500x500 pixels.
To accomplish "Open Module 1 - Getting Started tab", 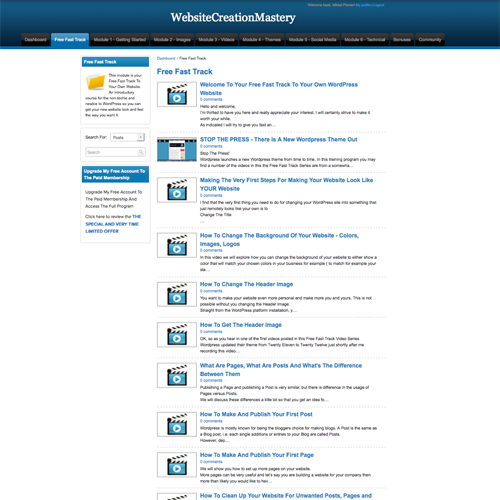I will click(x=119, y=39).
